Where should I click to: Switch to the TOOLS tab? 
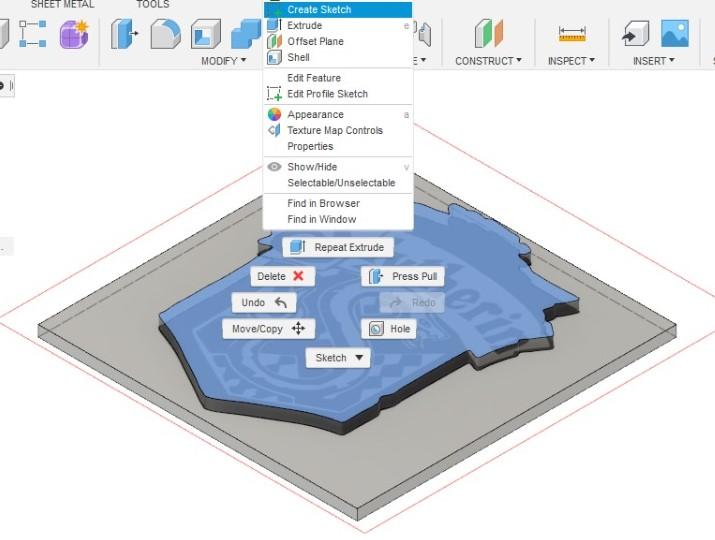[153, 5]
